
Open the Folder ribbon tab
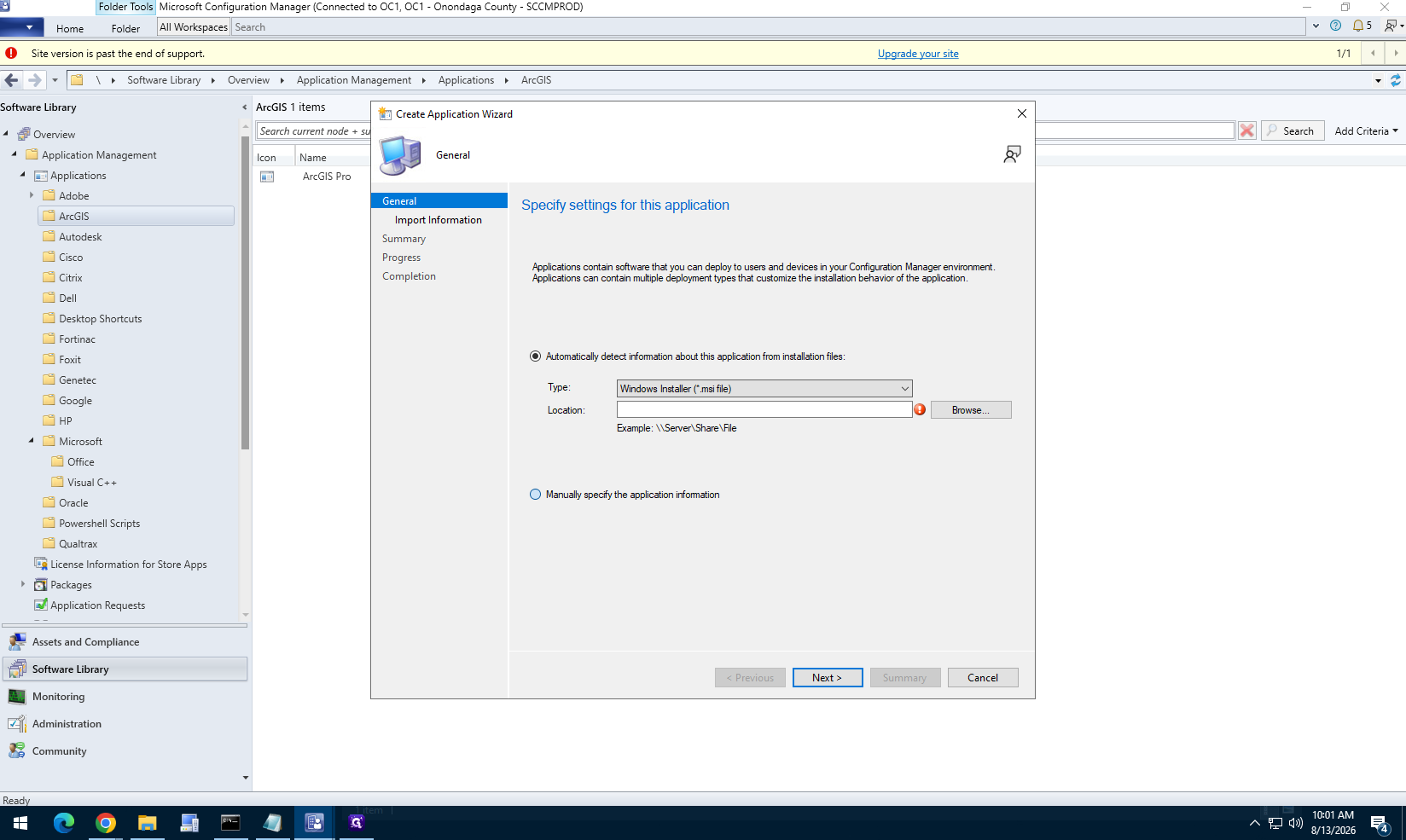pos(125,28)
